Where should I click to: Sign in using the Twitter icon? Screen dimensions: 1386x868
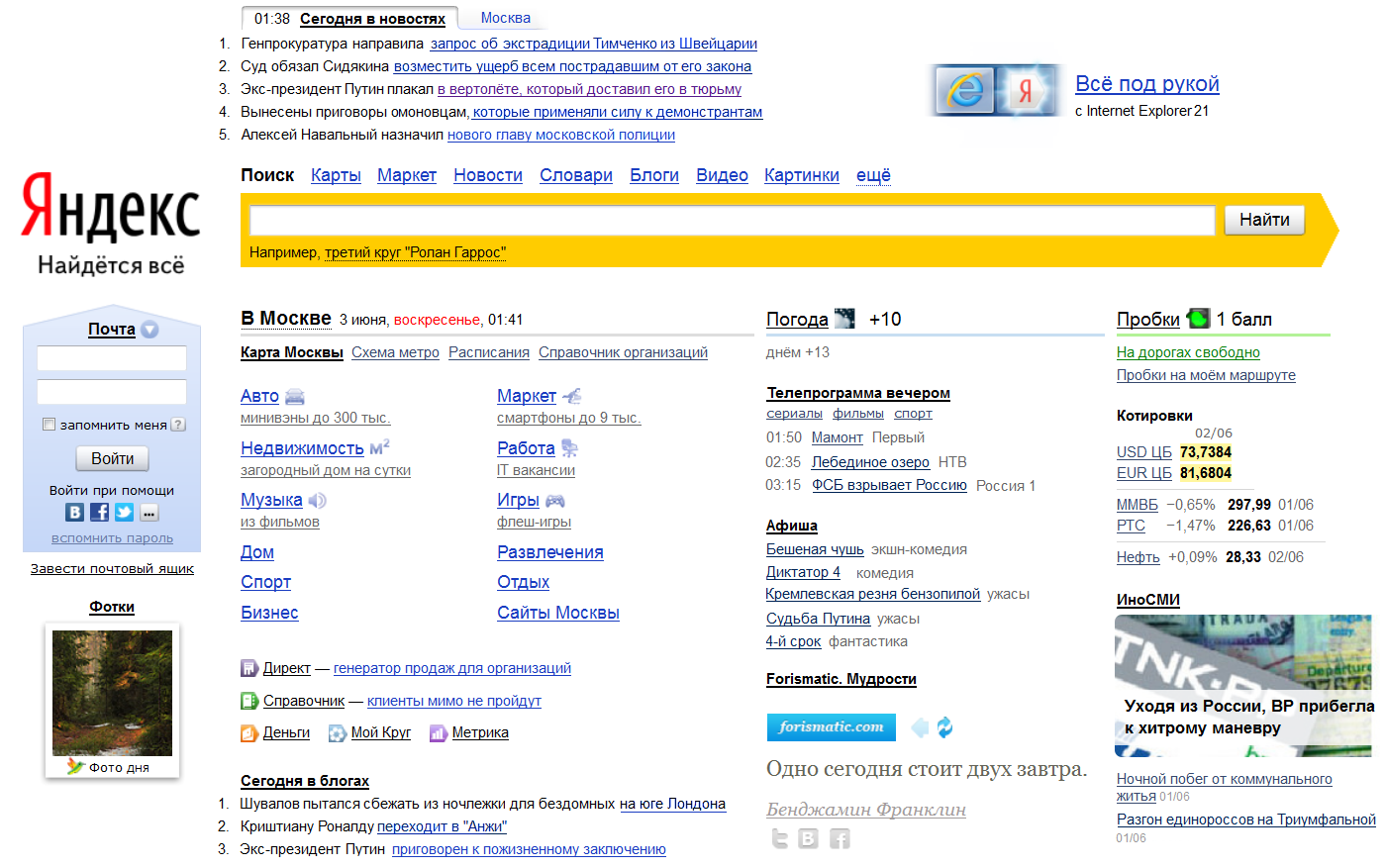coord(124,512)
